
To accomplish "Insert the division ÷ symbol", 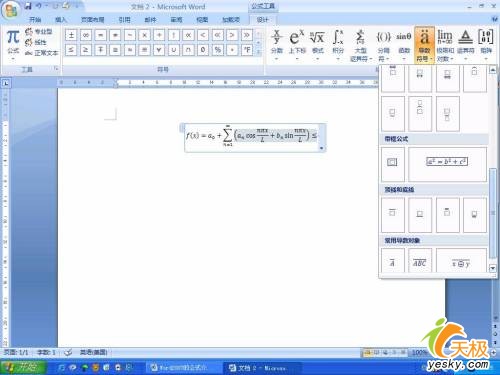I will point(159,35).
